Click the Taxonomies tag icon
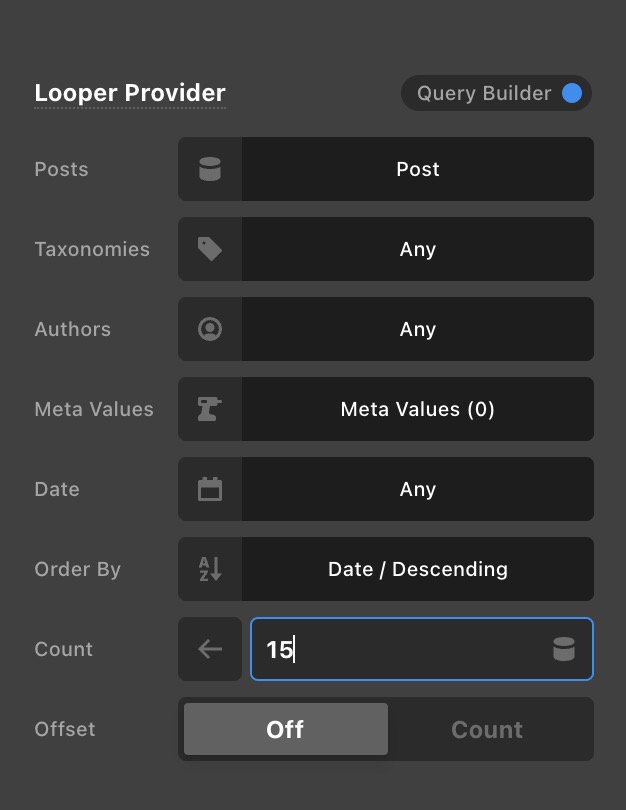Image resolution: width=626 pixels, height=810 pixels. pos(210,249)
